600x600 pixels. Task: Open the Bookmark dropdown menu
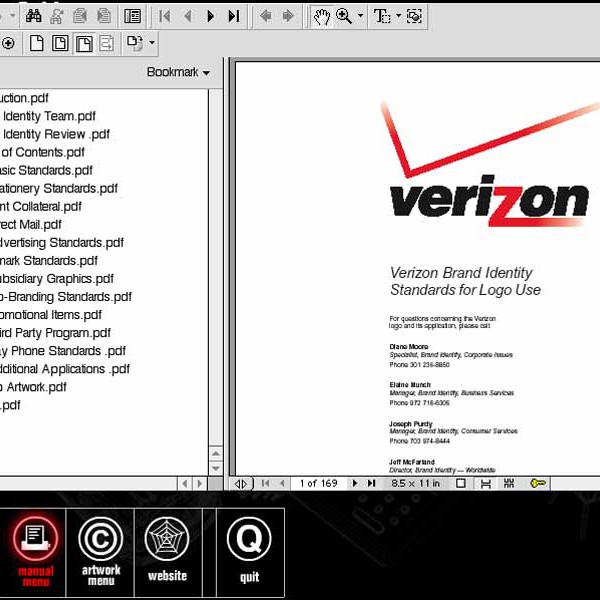(178, 72)
